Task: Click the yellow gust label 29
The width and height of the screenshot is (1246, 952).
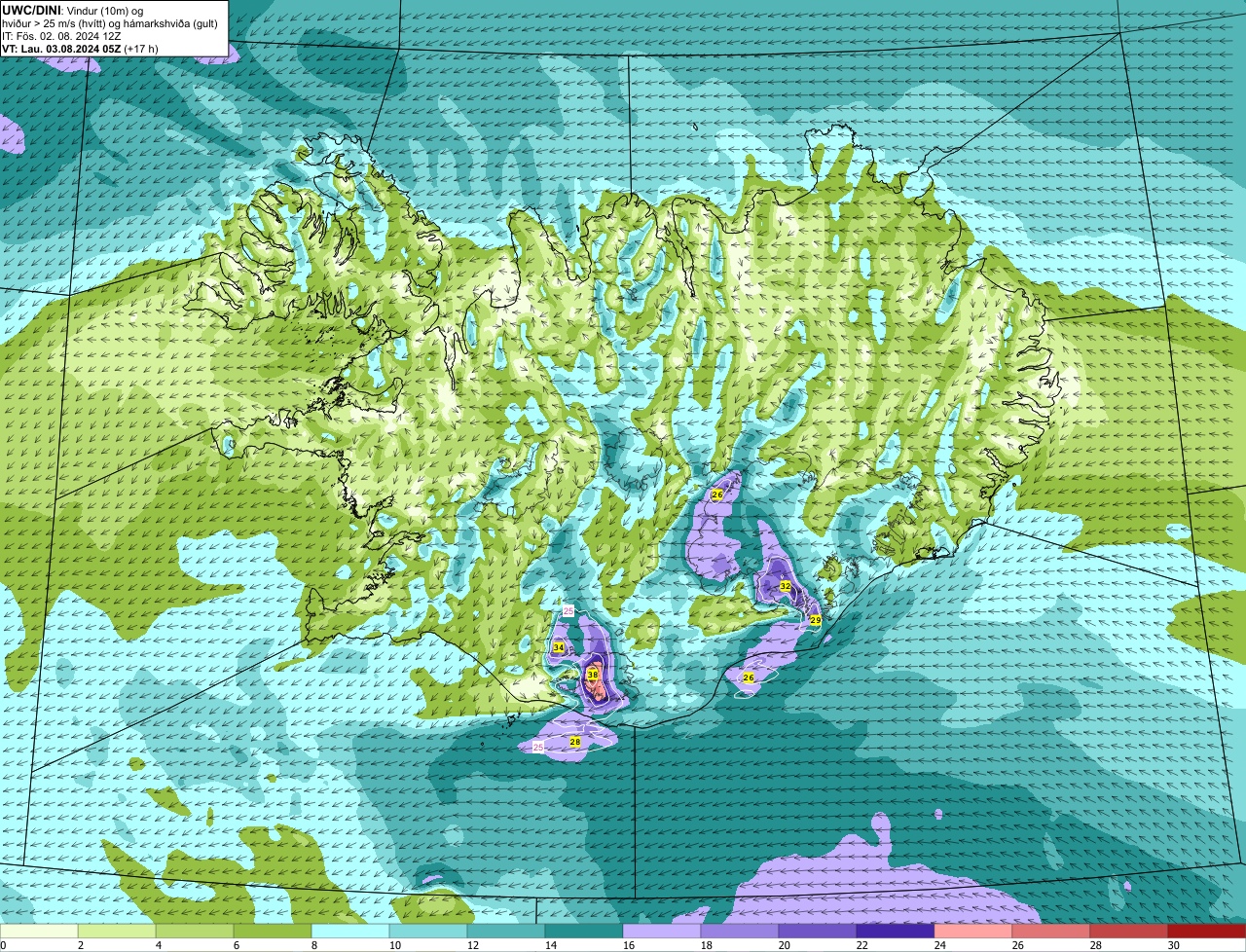Action: [816, 620]
